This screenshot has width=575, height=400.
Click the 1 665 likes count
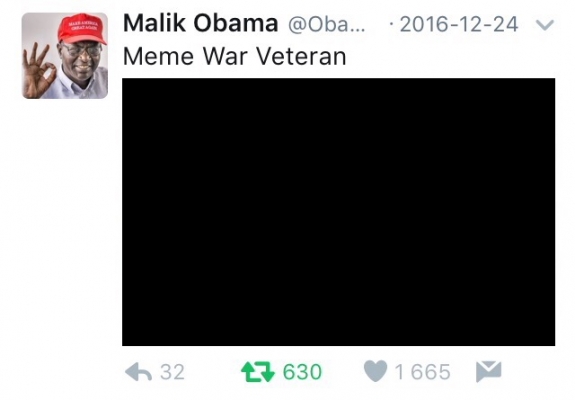423,372
